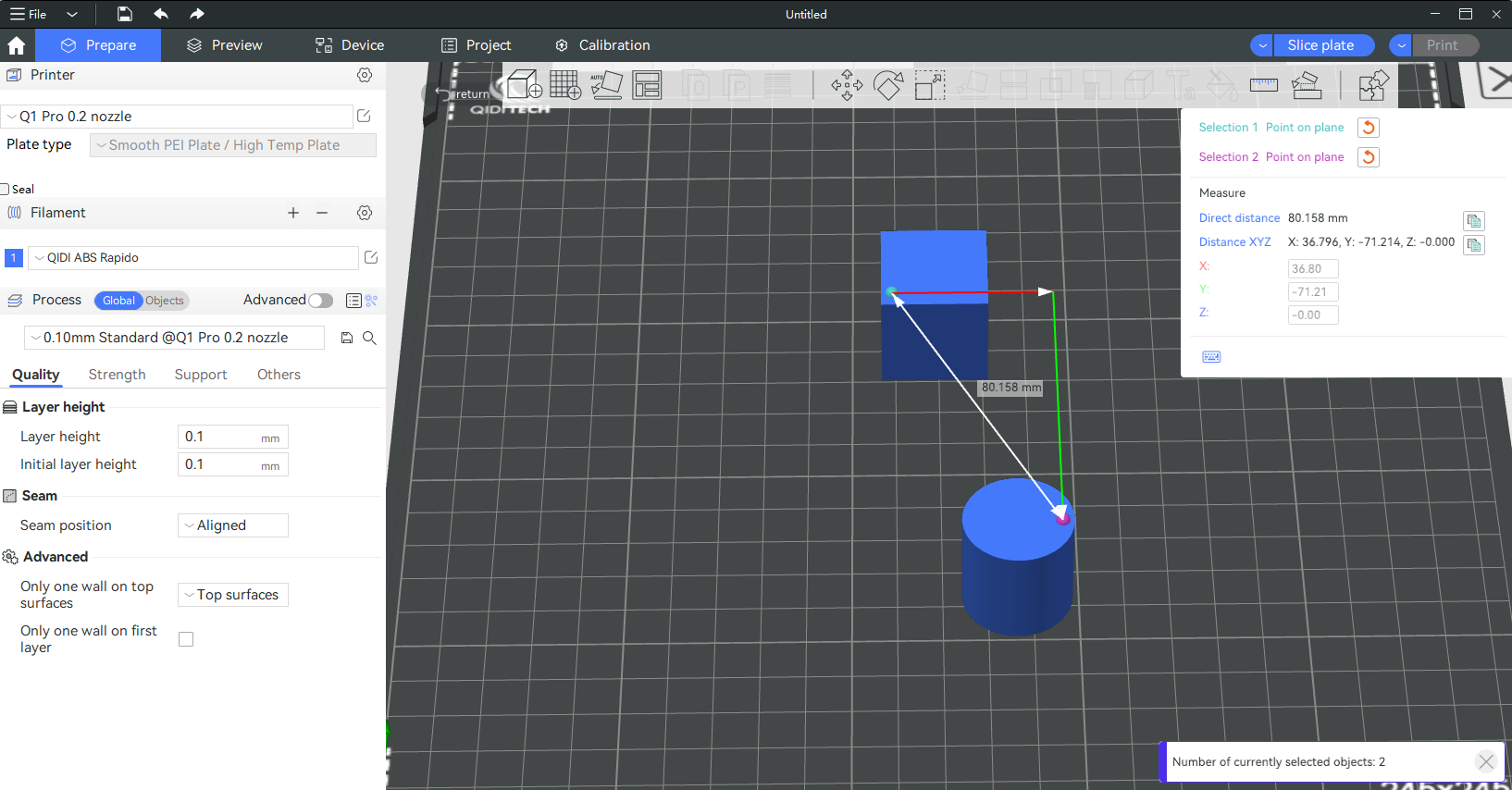This screenshot has width=1512, height=790.
Task: Click the Arrange all objects icon
Action: tap(647, 85)
